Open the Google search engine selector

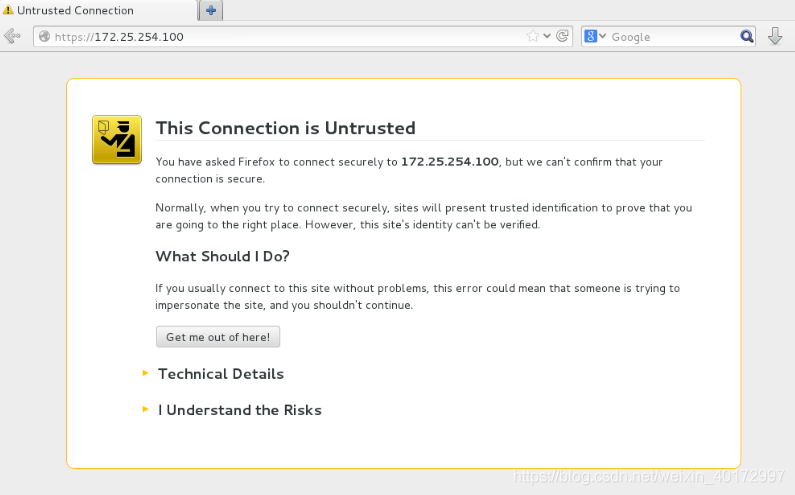(x=595, y=37)
